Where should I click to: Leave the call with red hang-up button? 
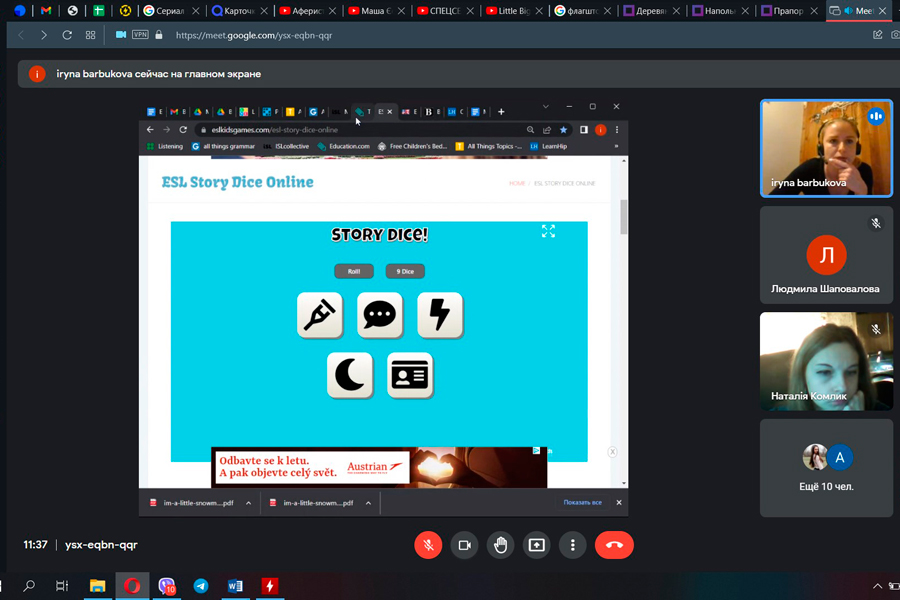614,545
